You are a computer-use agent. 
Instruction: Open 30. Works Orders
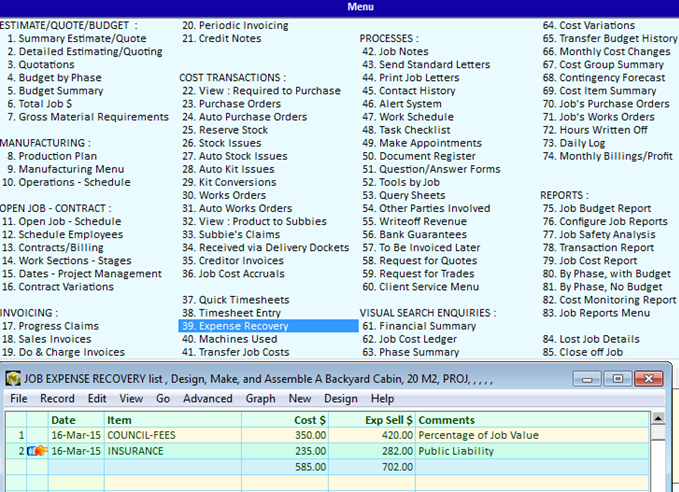224,195
